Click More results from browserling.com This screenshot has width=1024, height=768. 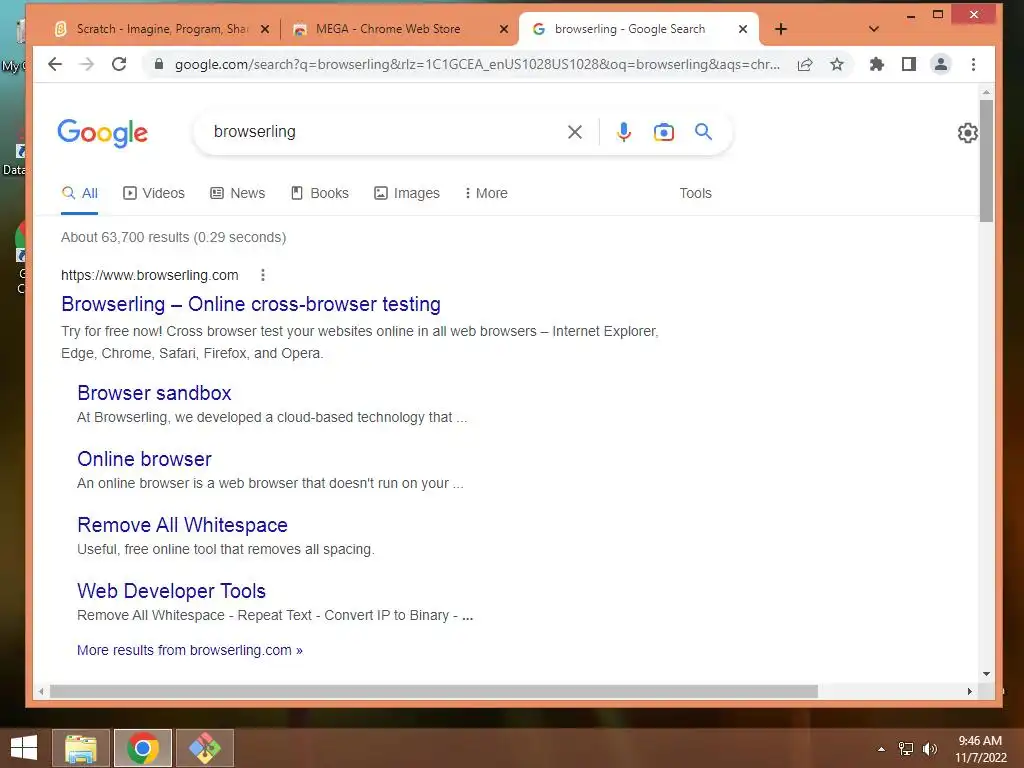pyautogui.click(x=189, y=650)
